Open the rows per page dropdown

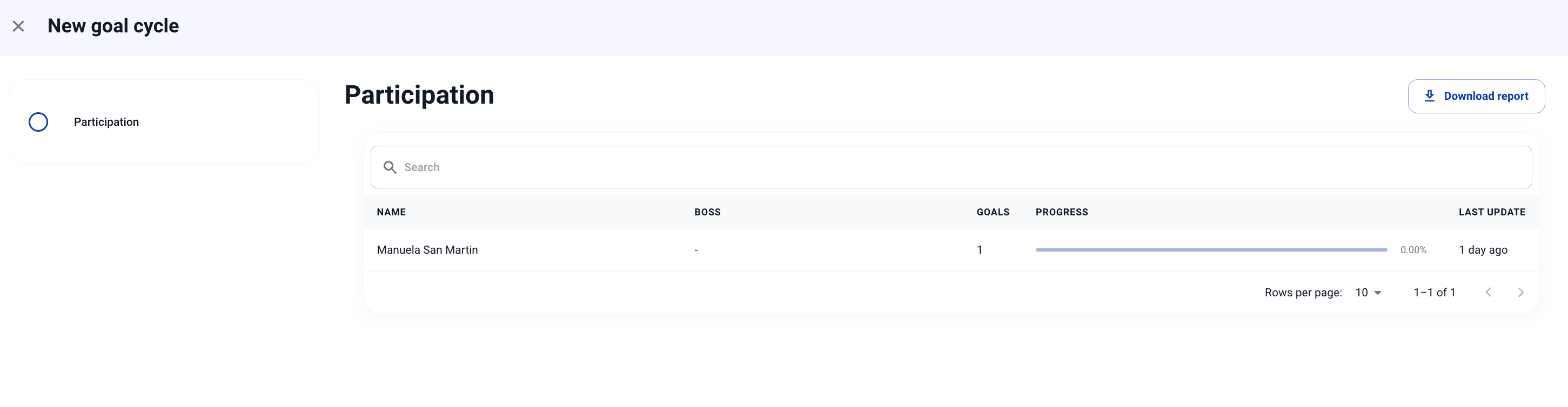pos(1368,293)
